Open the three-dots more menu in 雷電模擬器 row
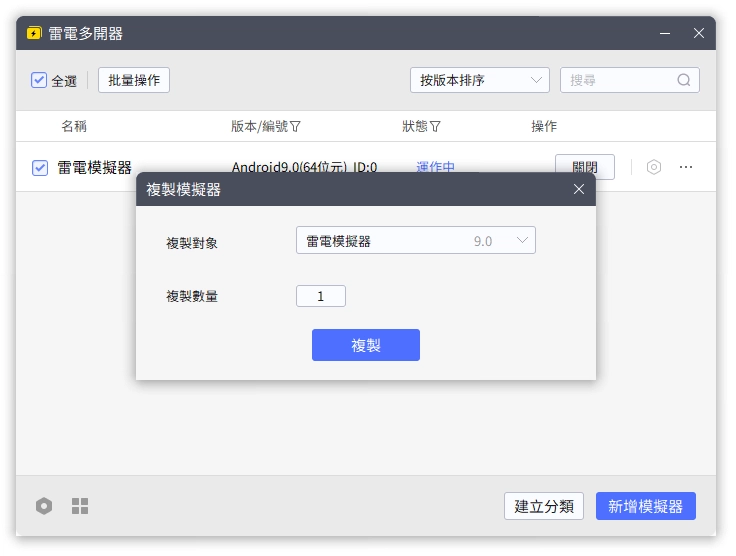 click(x=686, y=167)
